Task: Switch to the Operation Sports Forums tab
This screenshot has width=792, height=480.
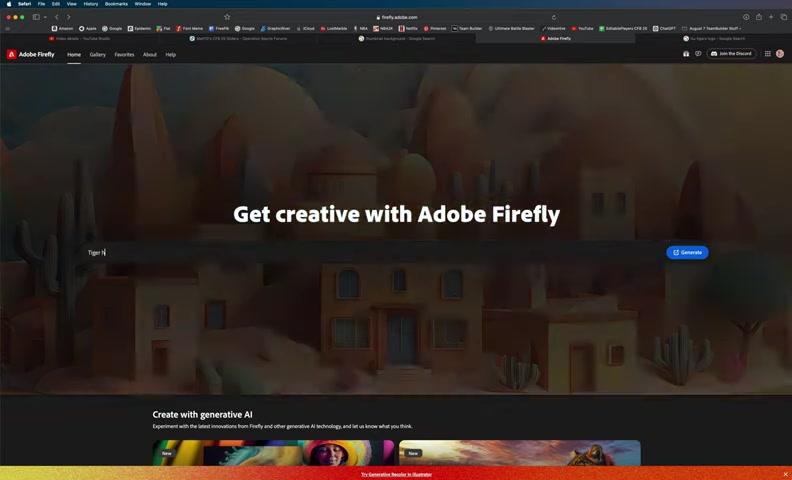Action: [x=238, y=38]
